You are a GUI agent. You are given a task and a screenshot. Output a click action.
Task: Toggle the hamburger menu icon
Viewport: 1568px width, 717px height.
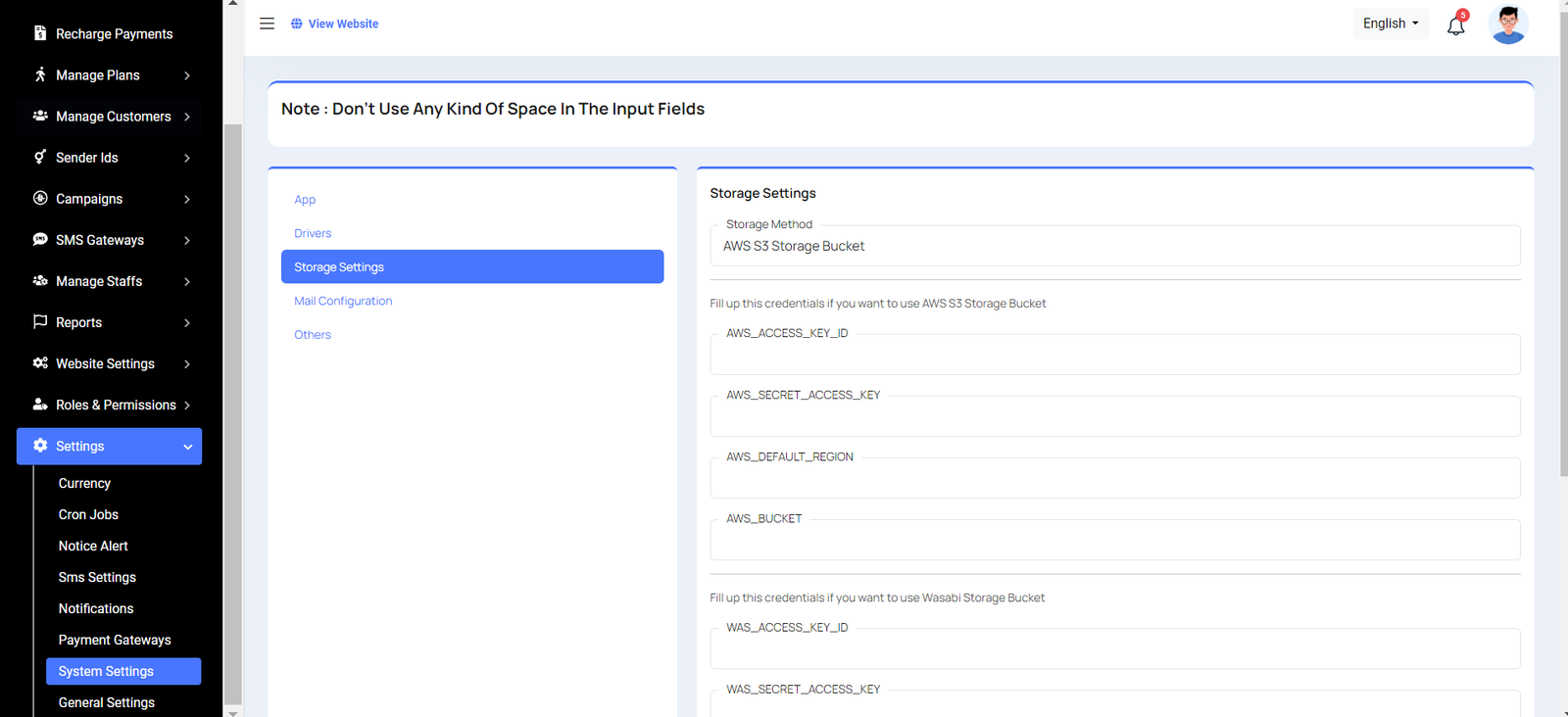[x=267, y=24]
